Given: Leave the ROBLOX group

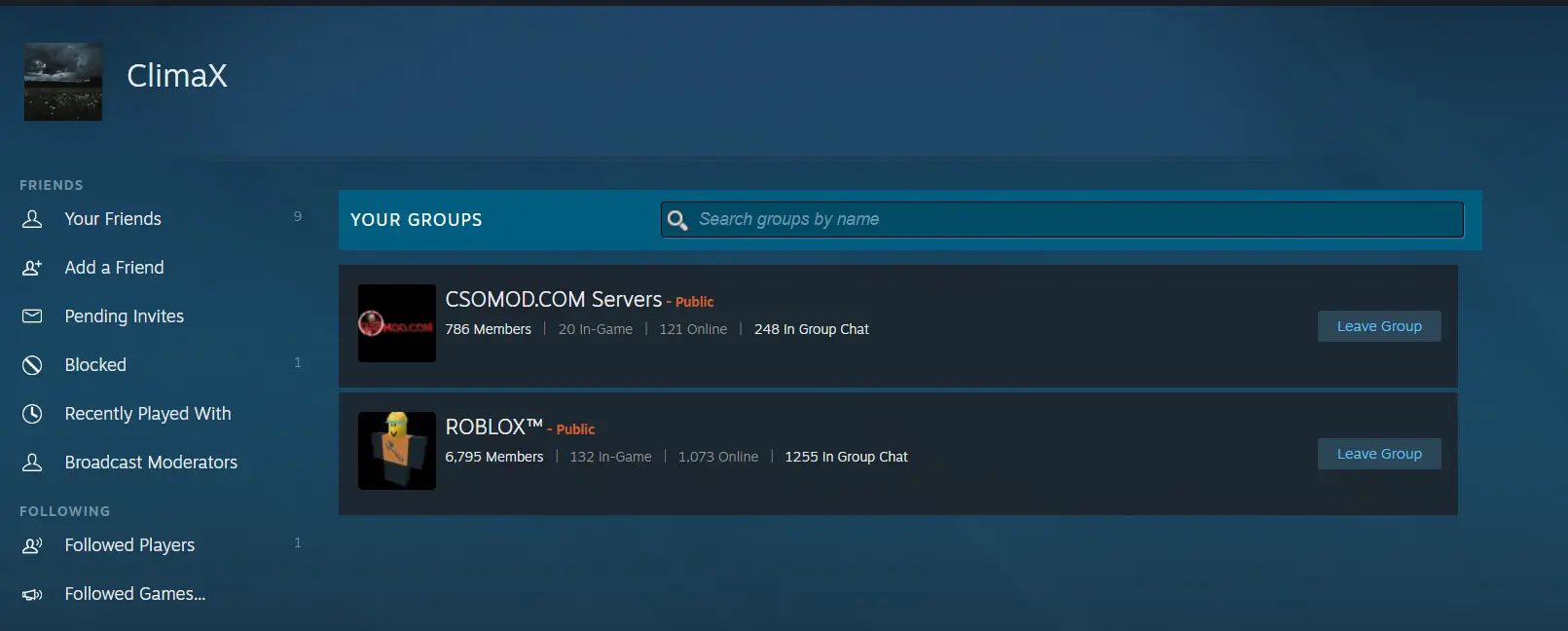Looking at the screenshot, I should tap(1378, 454).
